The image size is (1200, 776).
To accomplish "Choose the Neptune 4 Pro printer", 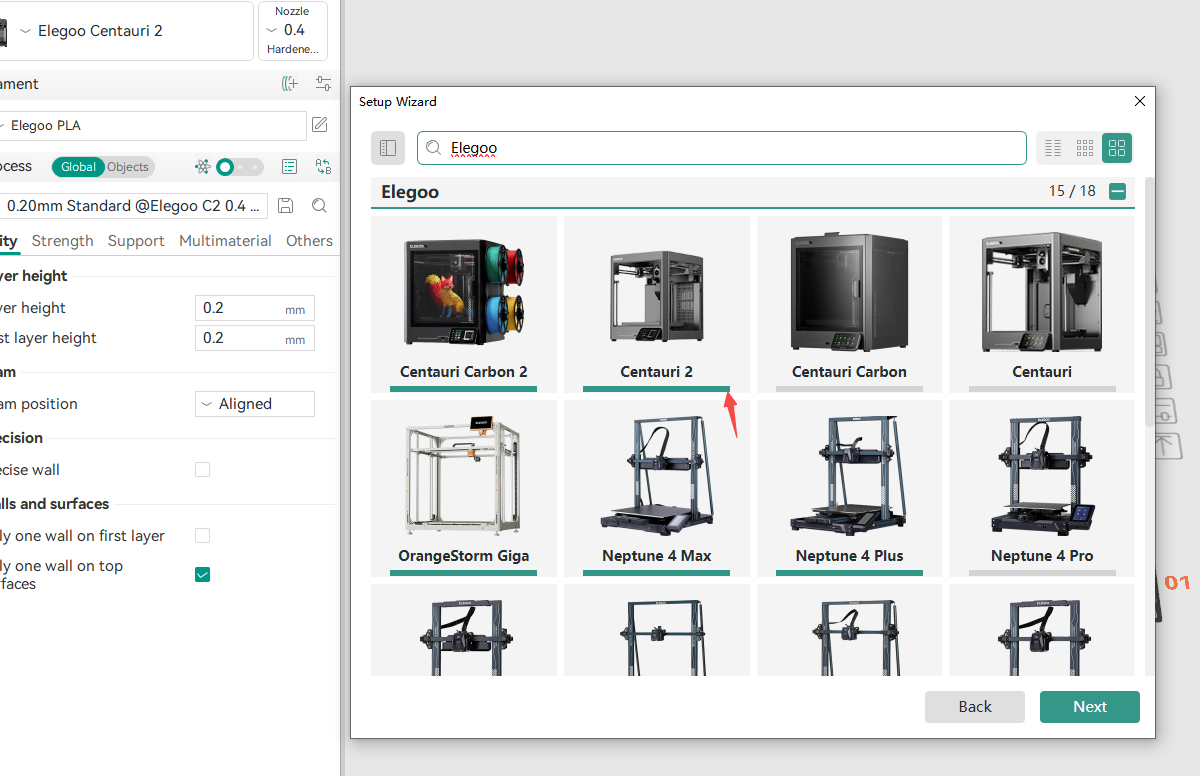I will (1042, 488).
